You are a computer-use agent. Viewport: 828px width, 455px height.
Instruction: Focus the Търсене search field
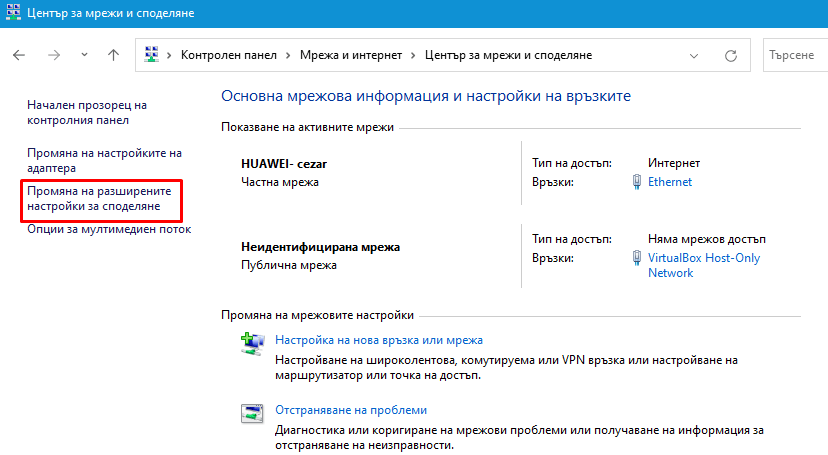795,55
